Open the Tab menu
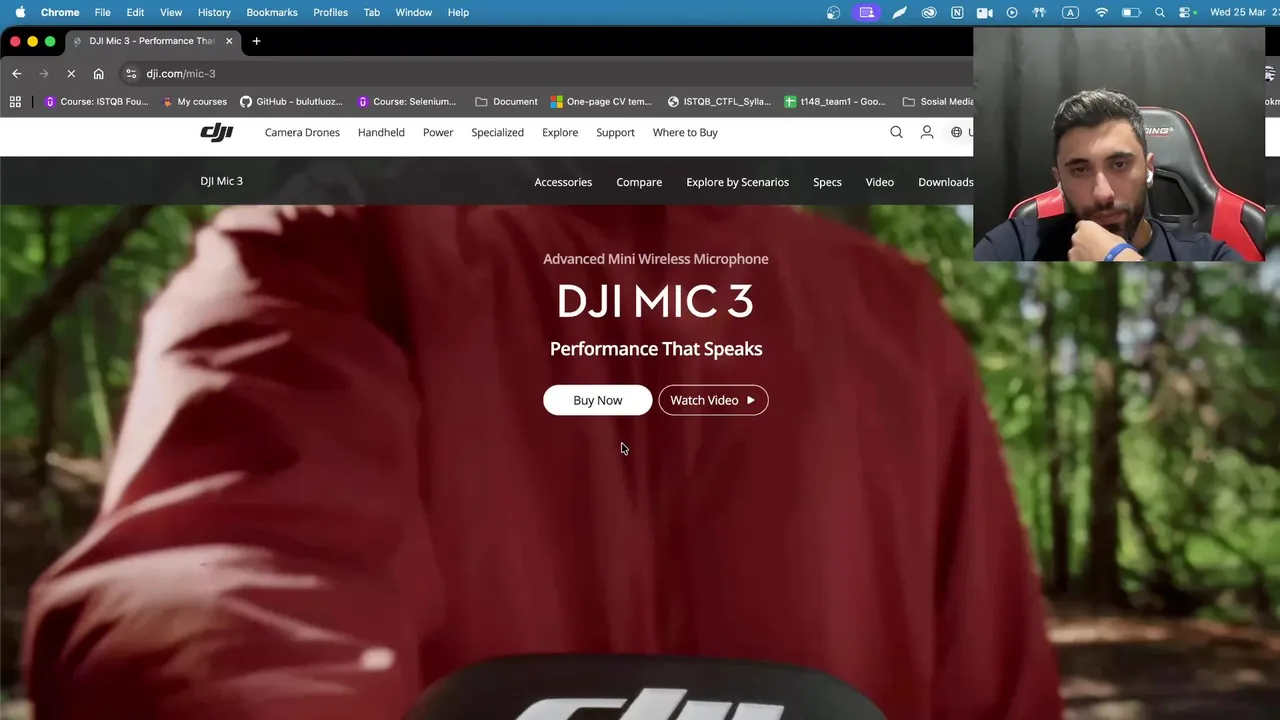1280x720 pixels. click(x=371, y=12)
